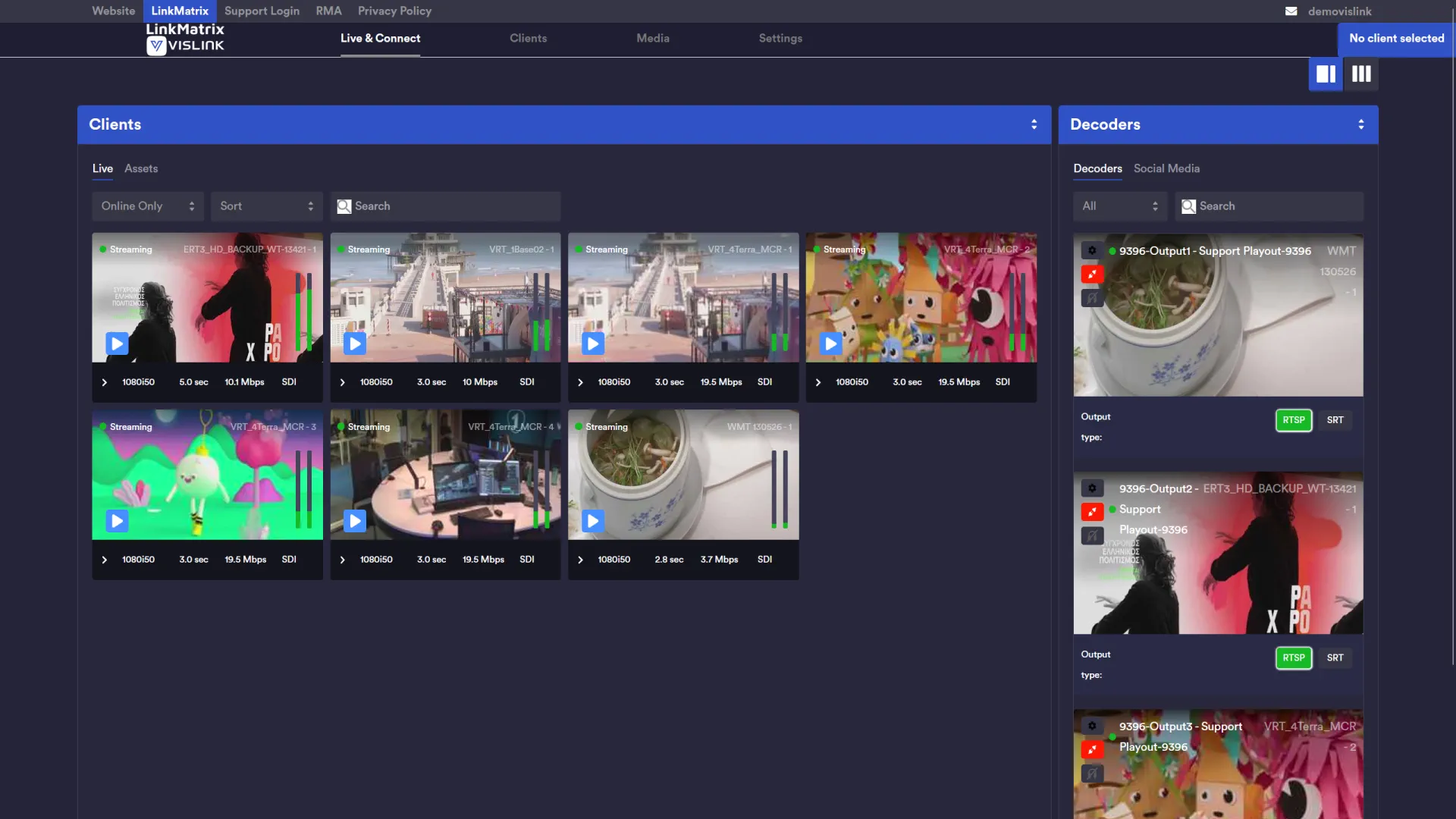The image size is (1456, 819).
Task: Switch to Social Media tab
Action: [1166, 168]
